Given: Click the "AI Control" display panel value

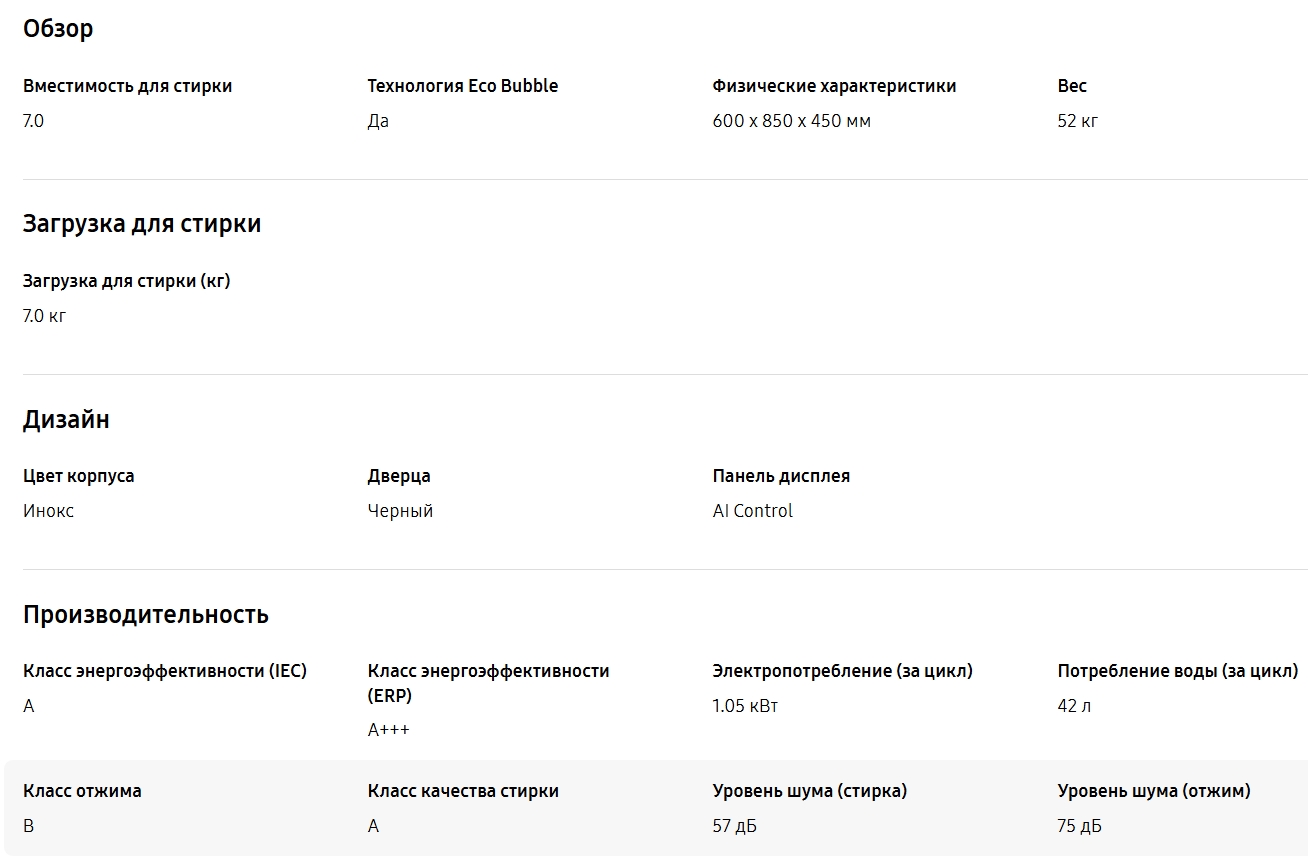Looking at the screenshot, I should point(753,511).
